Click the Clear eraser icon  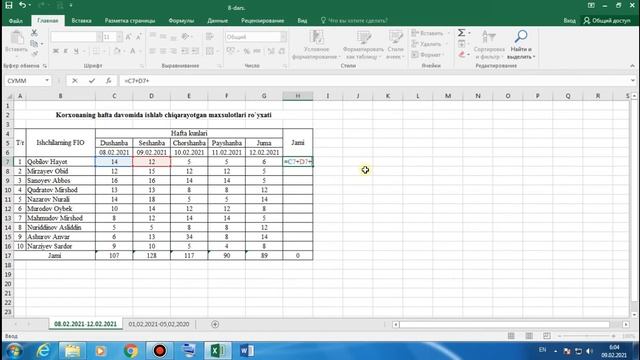pyautogui.click(x=462, y=54)
